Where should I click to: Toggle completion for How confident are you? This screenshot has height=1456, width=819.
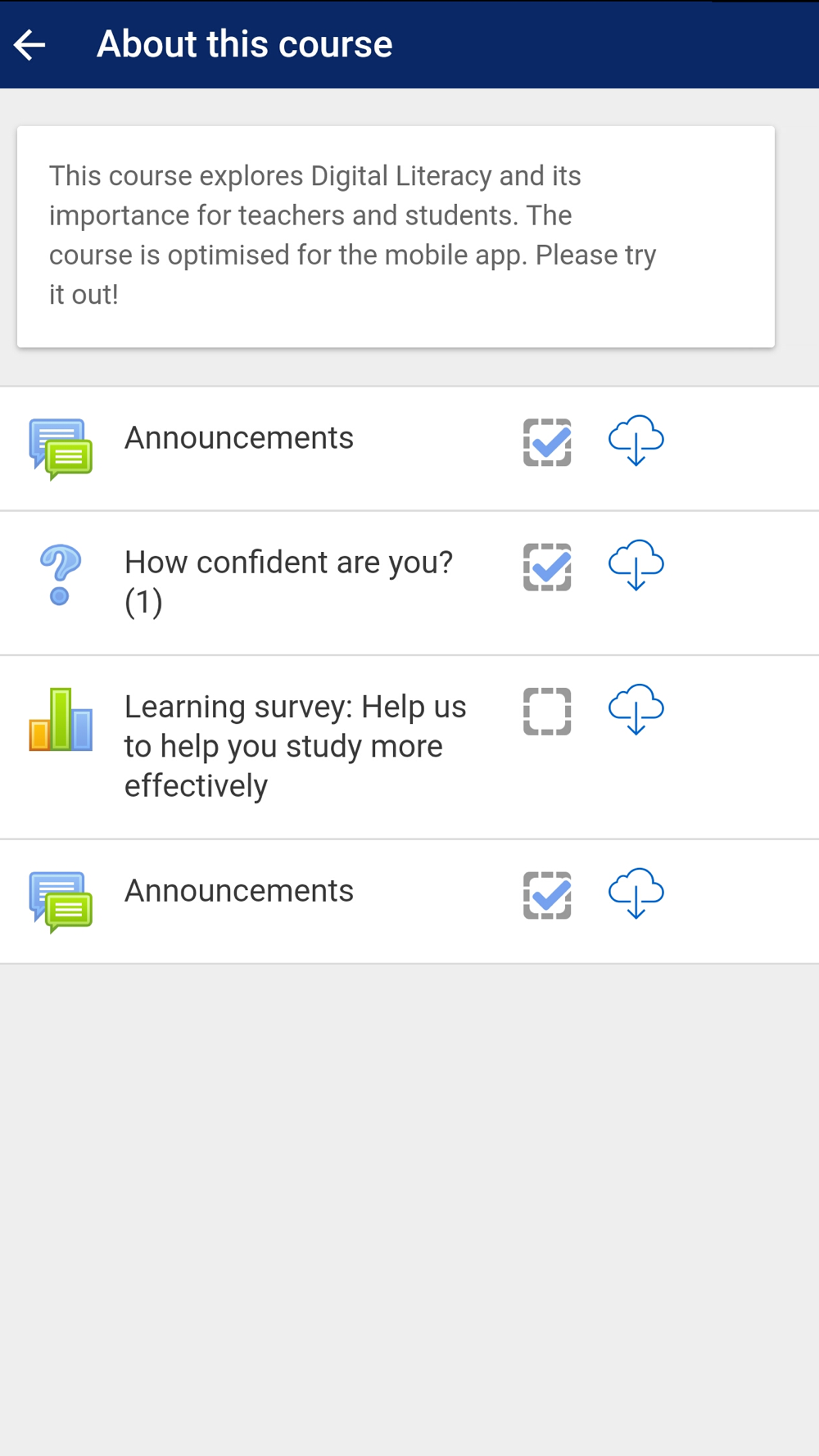547,567
